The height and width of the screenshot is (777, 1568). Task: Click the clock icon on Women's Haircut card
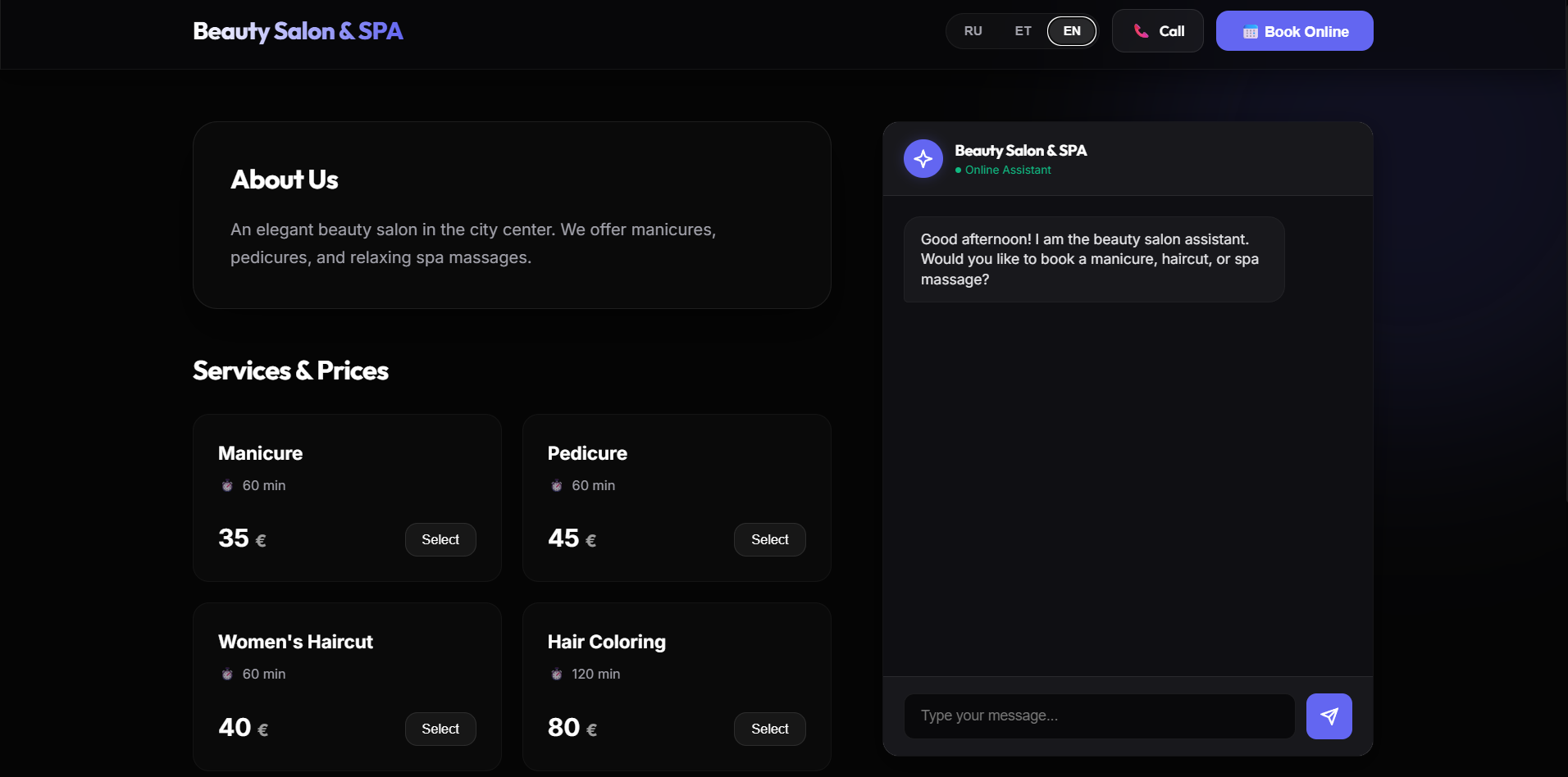(227, 674)
